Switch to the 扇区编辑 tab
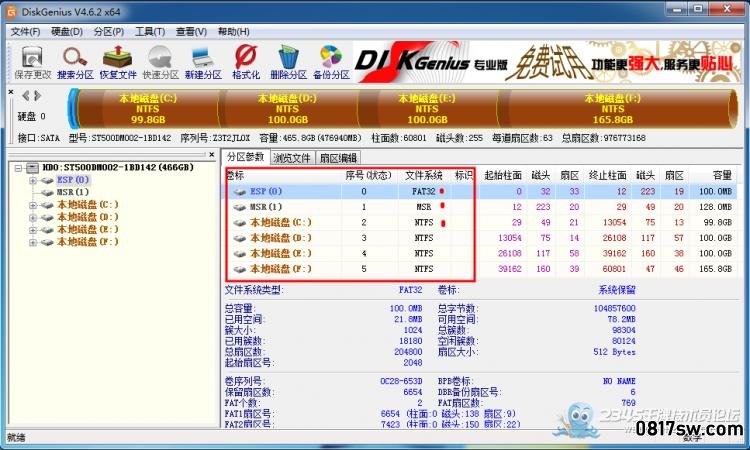Image resolution: width=750 pixels, height=450 pixels. 338,158
